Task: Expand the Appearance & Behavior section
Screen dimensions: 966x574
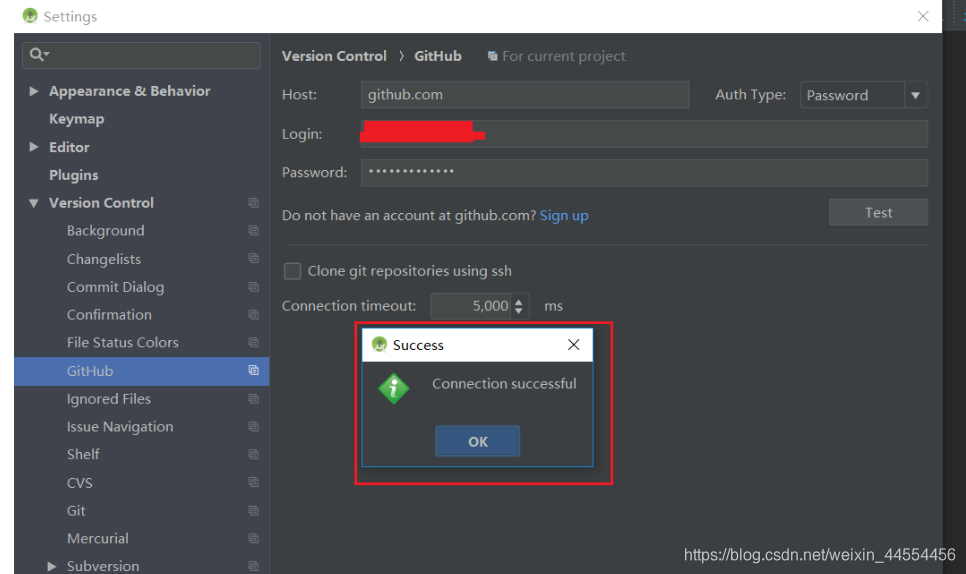Action: click(34, 91)
